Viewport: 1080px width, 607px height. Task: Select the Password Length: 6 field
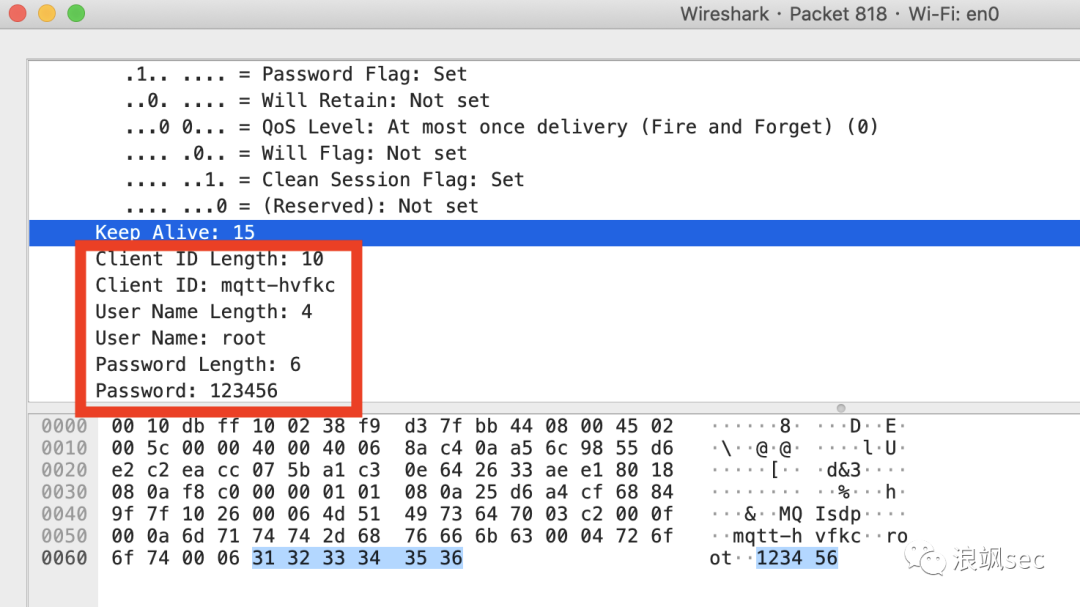pyautogui.click(x=198, y=364)
